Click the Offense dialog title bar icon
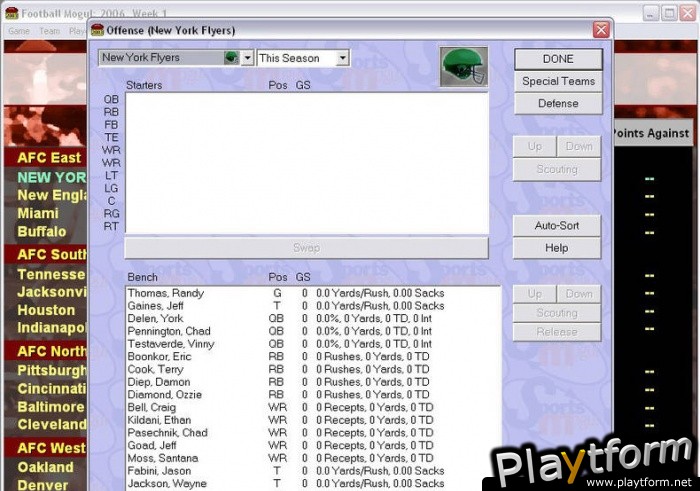Screen dimensions: 700x491 pyautogui.click(x=97, y=30)
